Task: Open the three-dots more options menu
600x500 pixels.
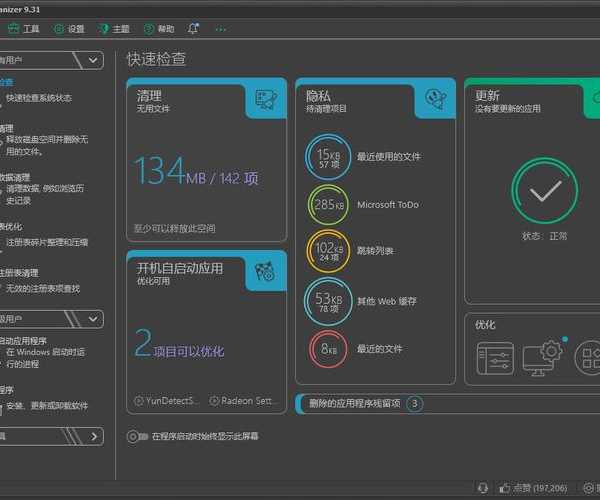Action: (221, 29)
